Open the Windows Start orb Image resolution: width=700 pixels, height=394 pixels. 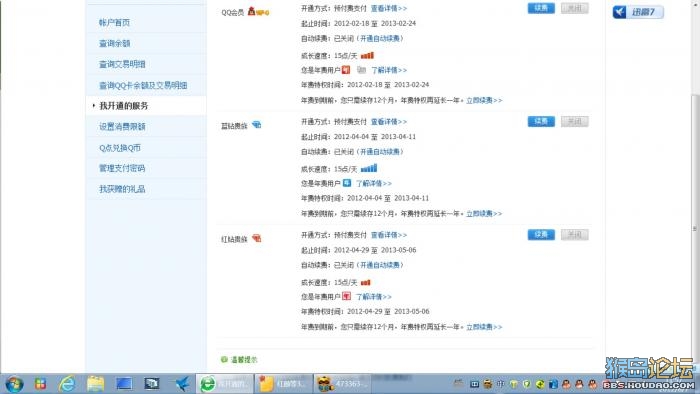pos(13,384)
